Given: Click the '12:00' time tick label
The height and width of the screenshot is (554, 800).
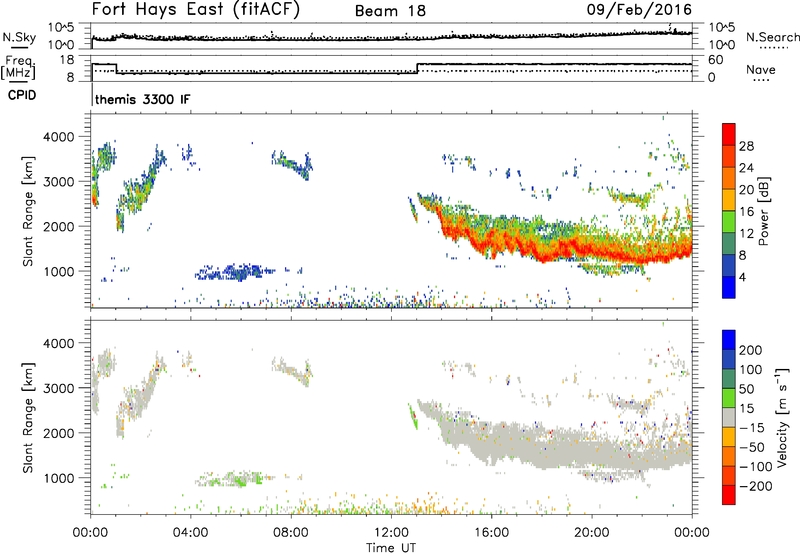Looking at the screenshot, I should point(391,533).
